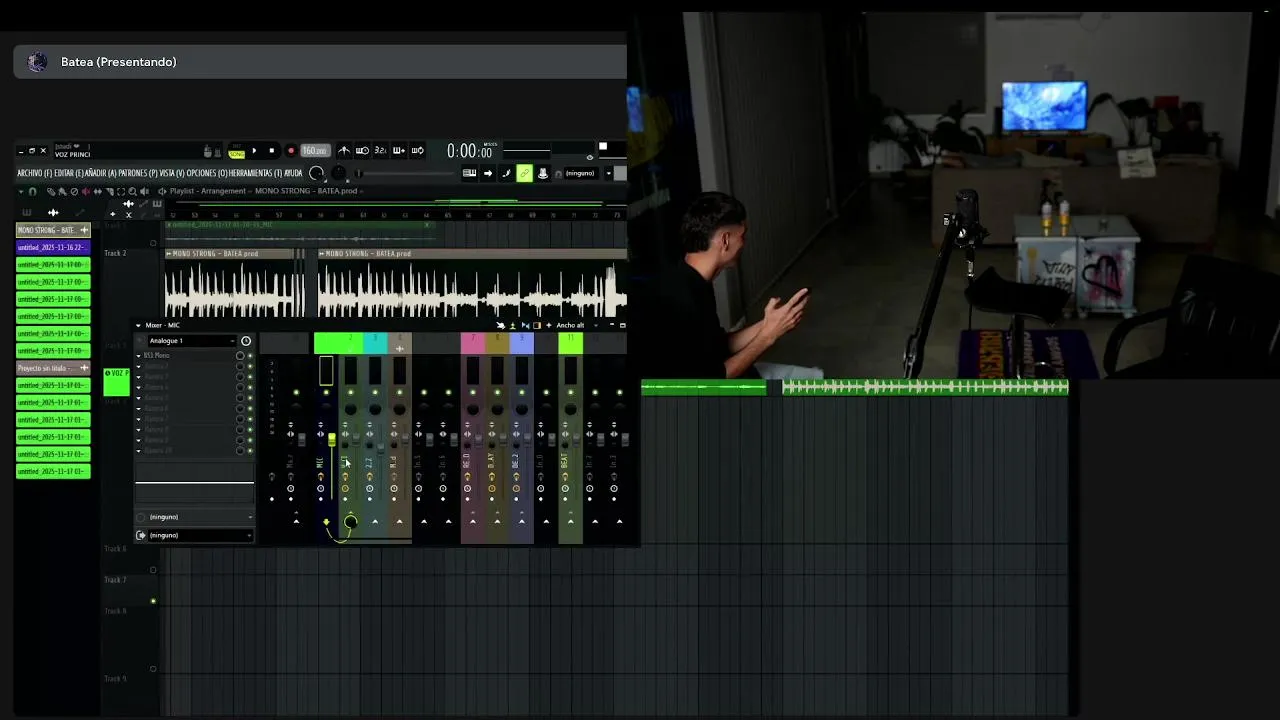This screenshot has height=720, width=1280.
Task: Click the VOZ P green track label
Action: (116, 381)
